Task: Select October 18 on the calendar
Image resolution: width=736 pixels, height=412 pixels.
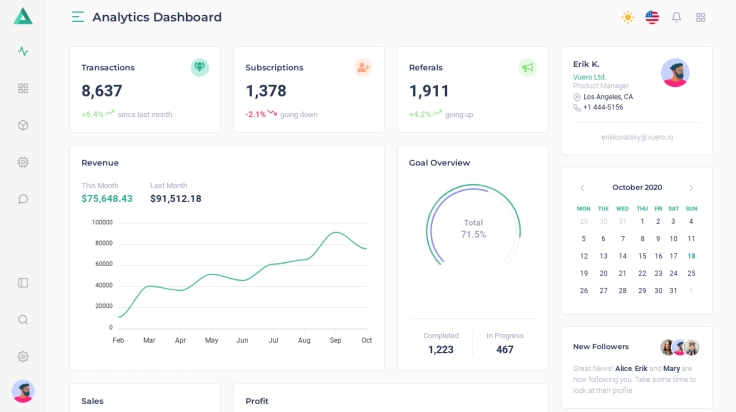Action: (x=691, y=256)
